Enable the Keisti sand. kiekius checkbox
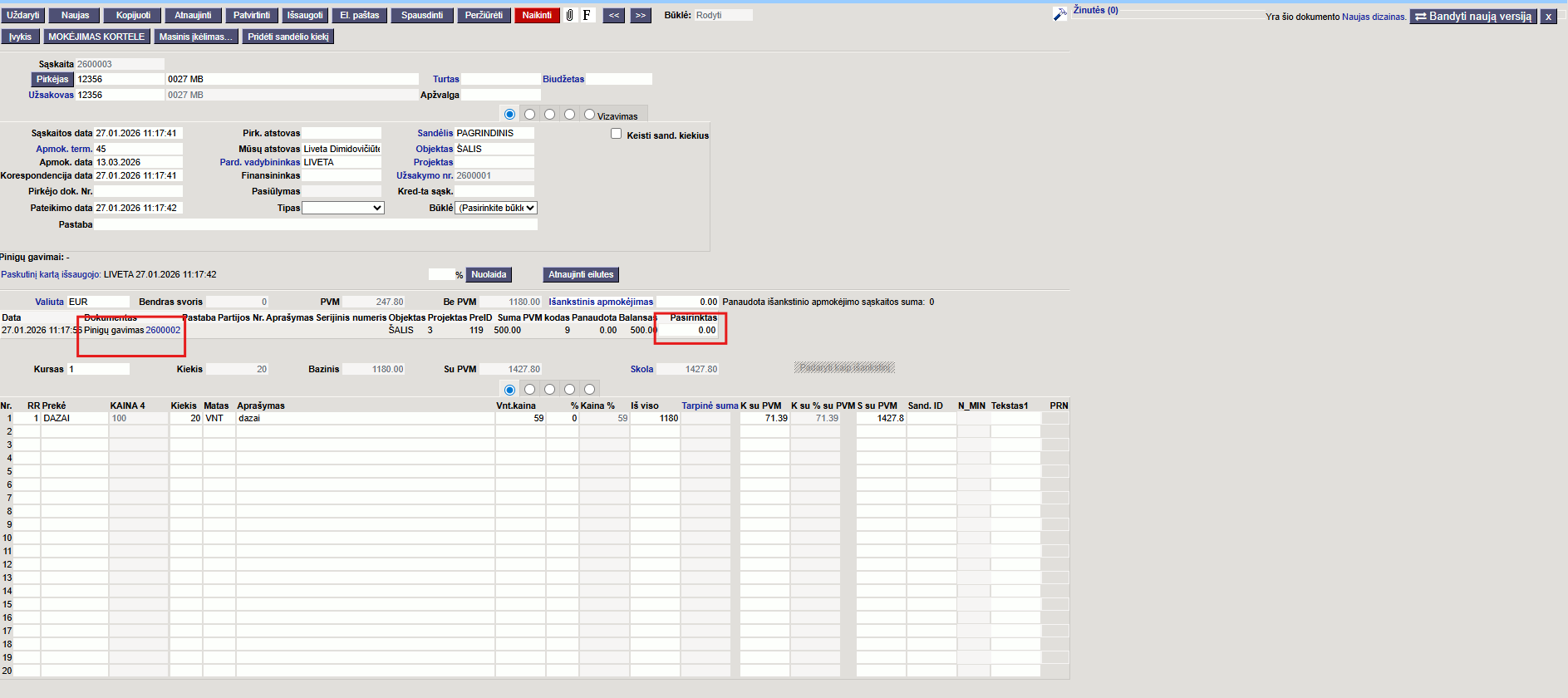 click(x=616, y=134)
